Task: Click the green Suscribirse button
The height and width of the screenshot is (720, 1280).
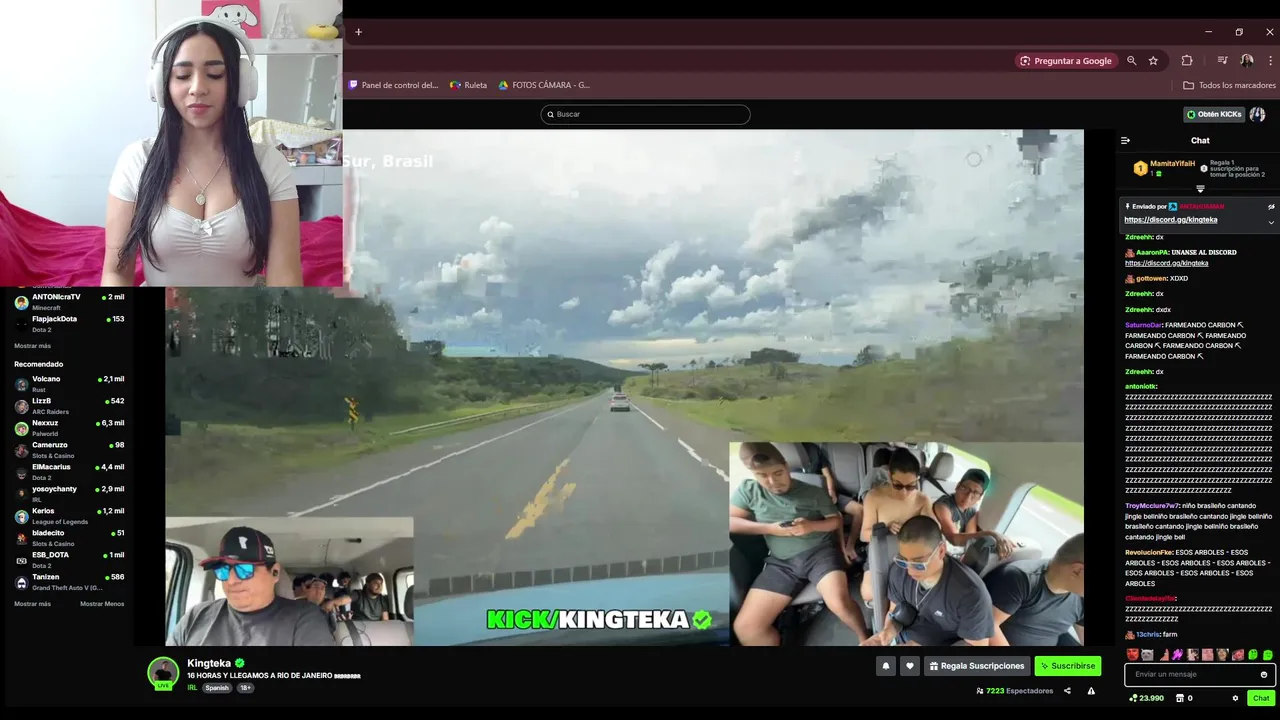Action: 1068,666
